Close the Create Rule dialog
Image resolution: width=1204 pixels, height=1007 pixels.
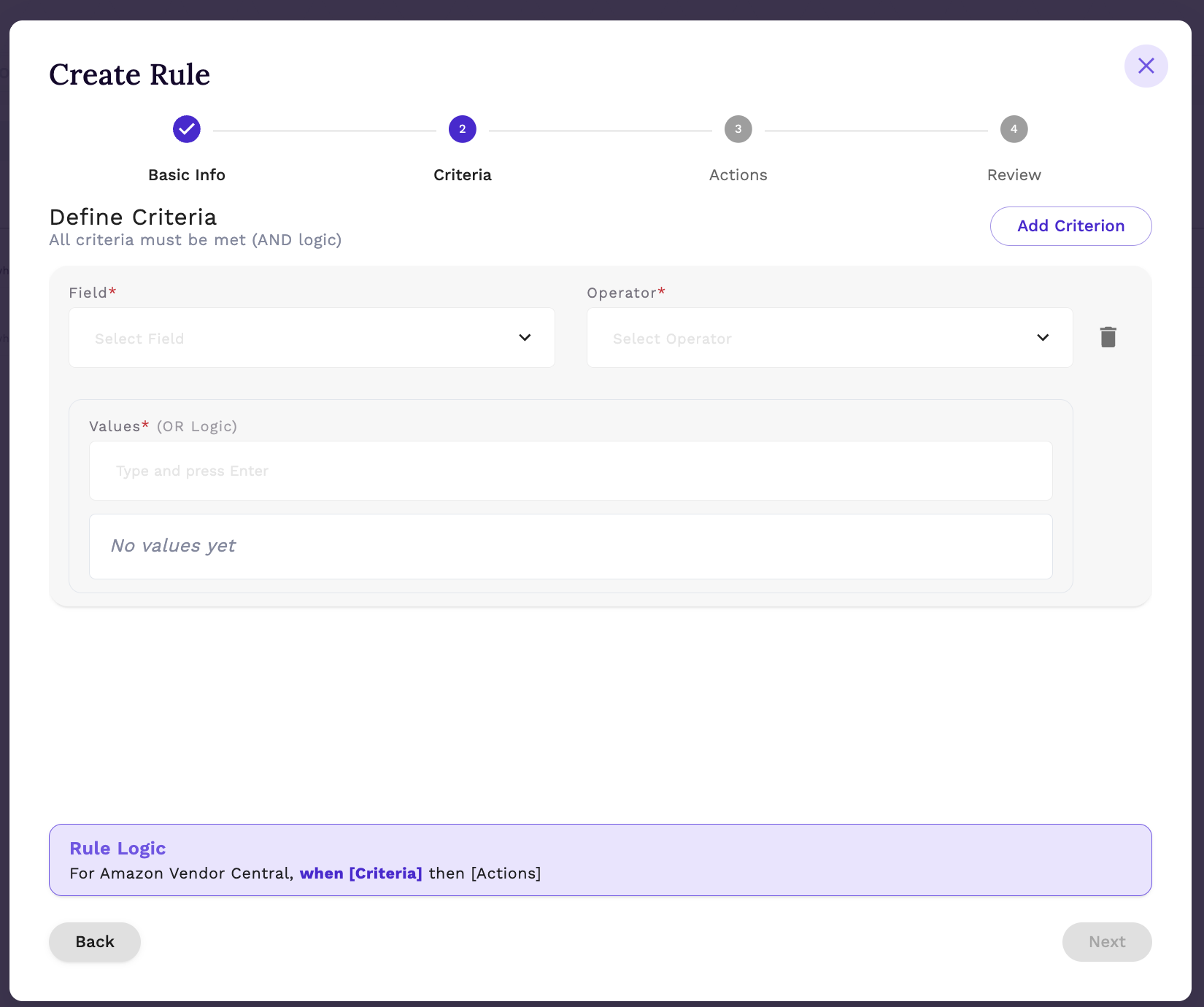[x=1146, y=66]
